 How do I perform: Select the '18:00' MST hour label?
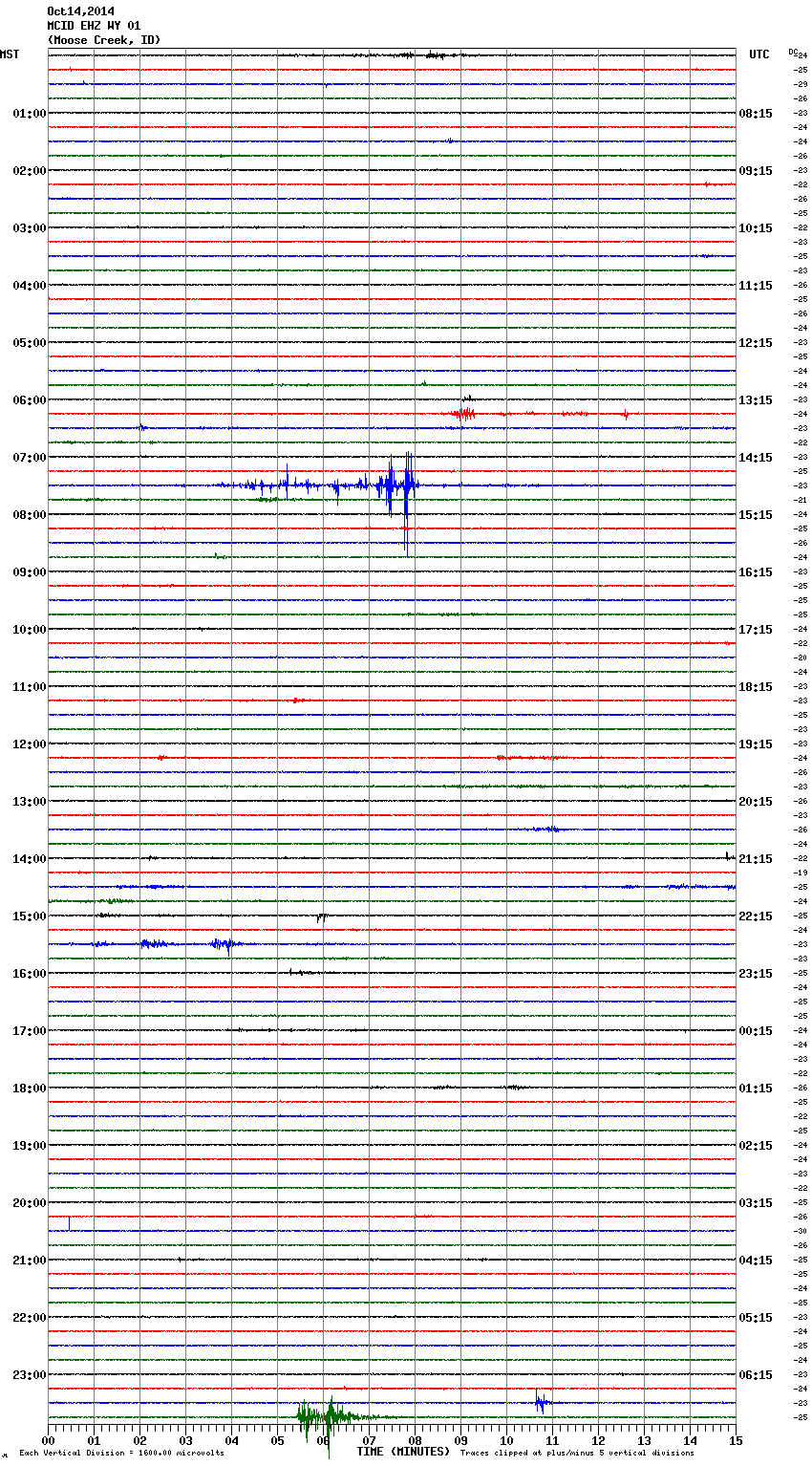[x=29, y=1089]
